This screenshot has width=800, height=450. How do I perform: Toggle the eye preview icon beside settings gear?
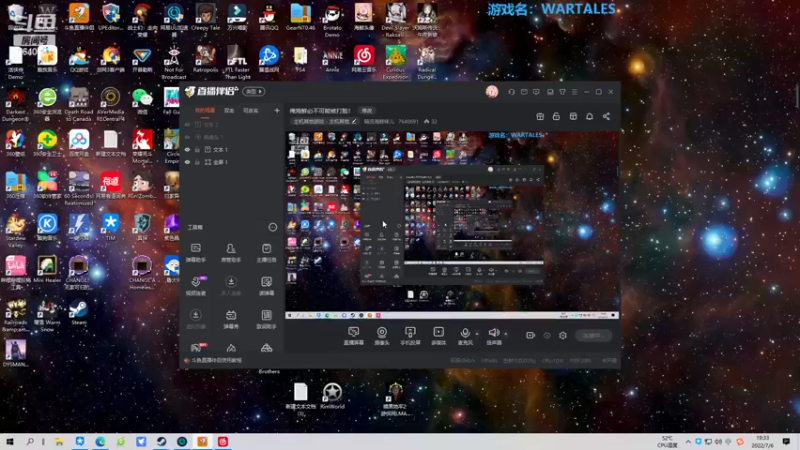point(547,335)
